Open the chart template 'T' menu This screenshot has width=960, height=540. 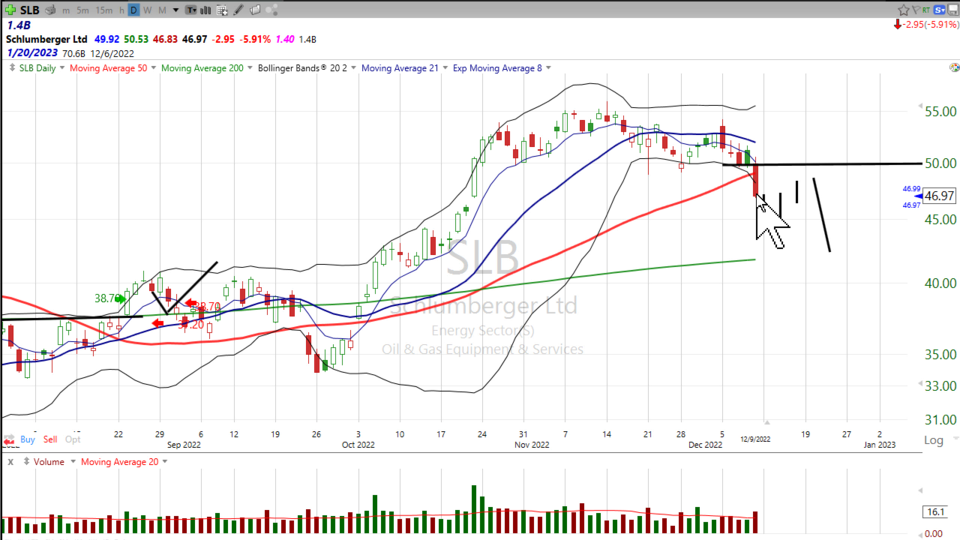click(191, 10)
